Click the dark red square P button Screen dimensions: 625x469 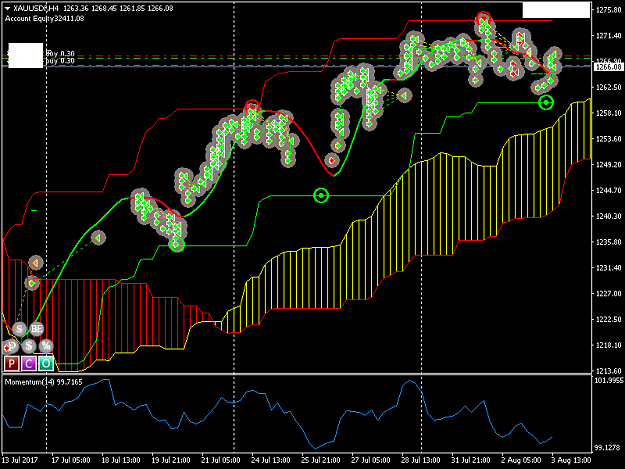(11, 363)
